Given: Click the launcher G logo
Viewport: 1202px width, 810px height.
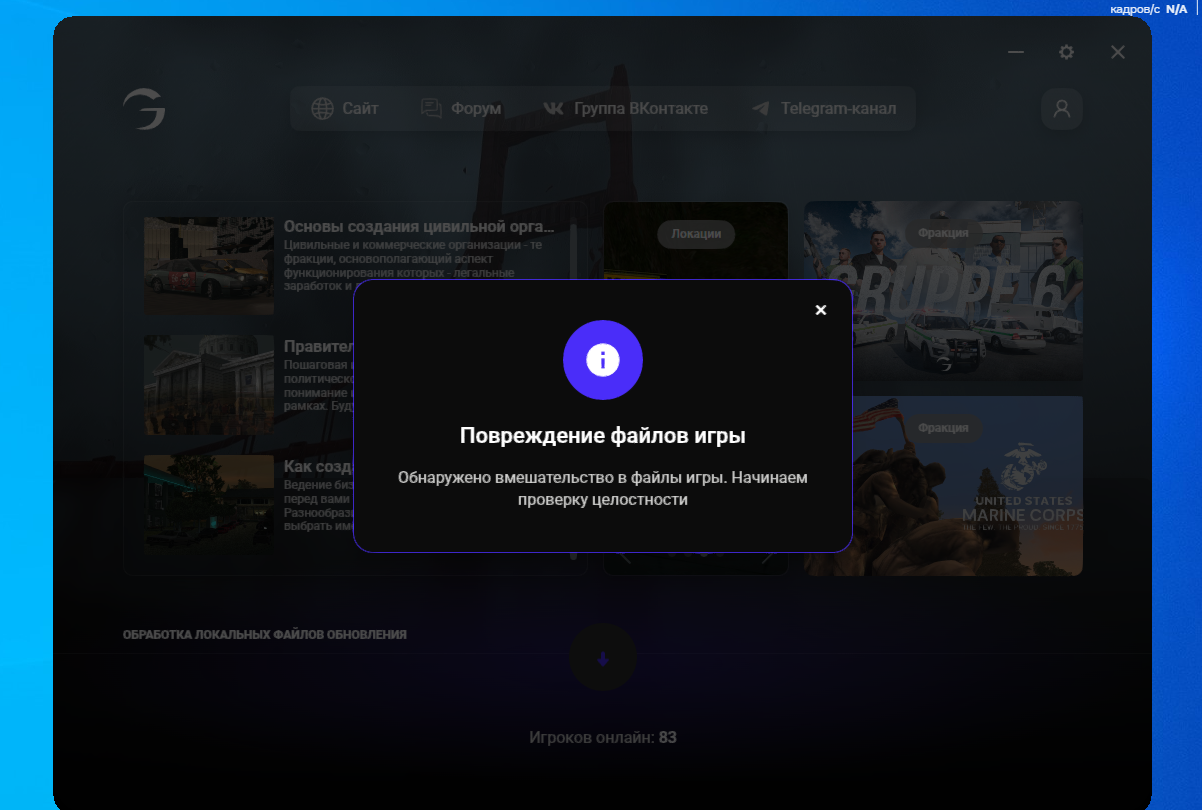Looking at the screenshot, I should pos(144,109).
